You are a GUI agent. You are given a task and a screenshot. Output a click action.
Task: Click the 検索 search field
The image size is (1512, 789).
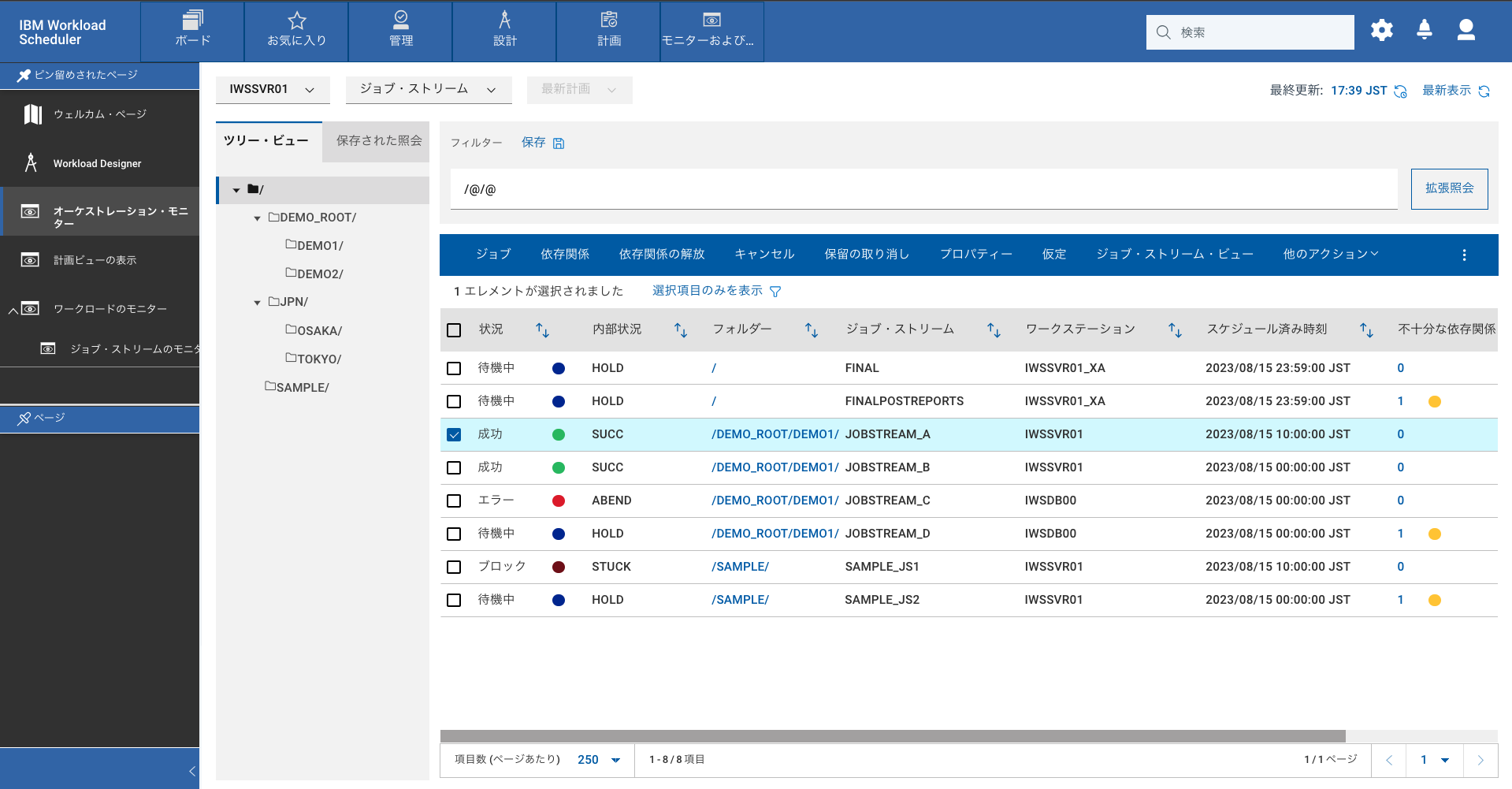(x=1250, y=32)
